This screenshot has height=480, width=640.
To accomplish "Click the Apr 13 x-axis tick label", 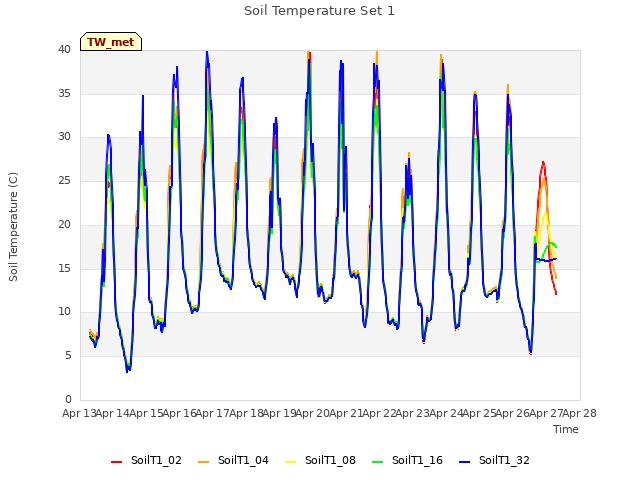I will tap(79, 413).
